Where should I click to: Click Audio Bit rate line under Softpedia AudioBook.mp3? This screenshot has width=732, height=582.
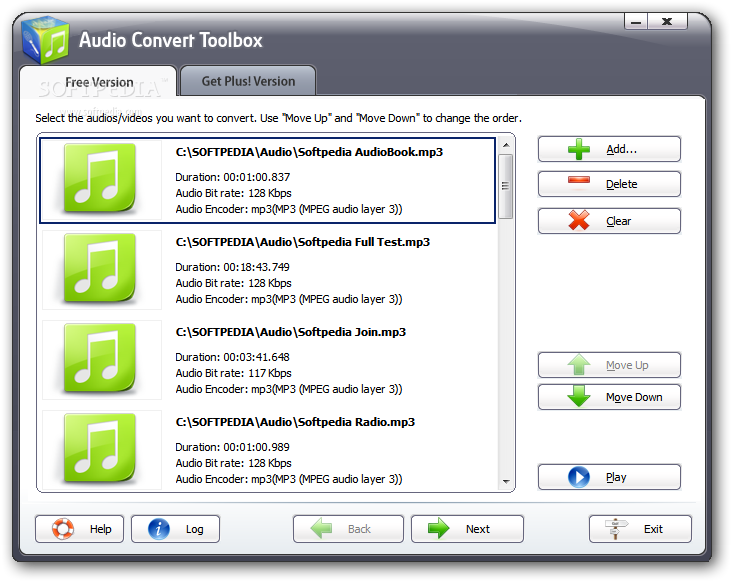point(233,193)
